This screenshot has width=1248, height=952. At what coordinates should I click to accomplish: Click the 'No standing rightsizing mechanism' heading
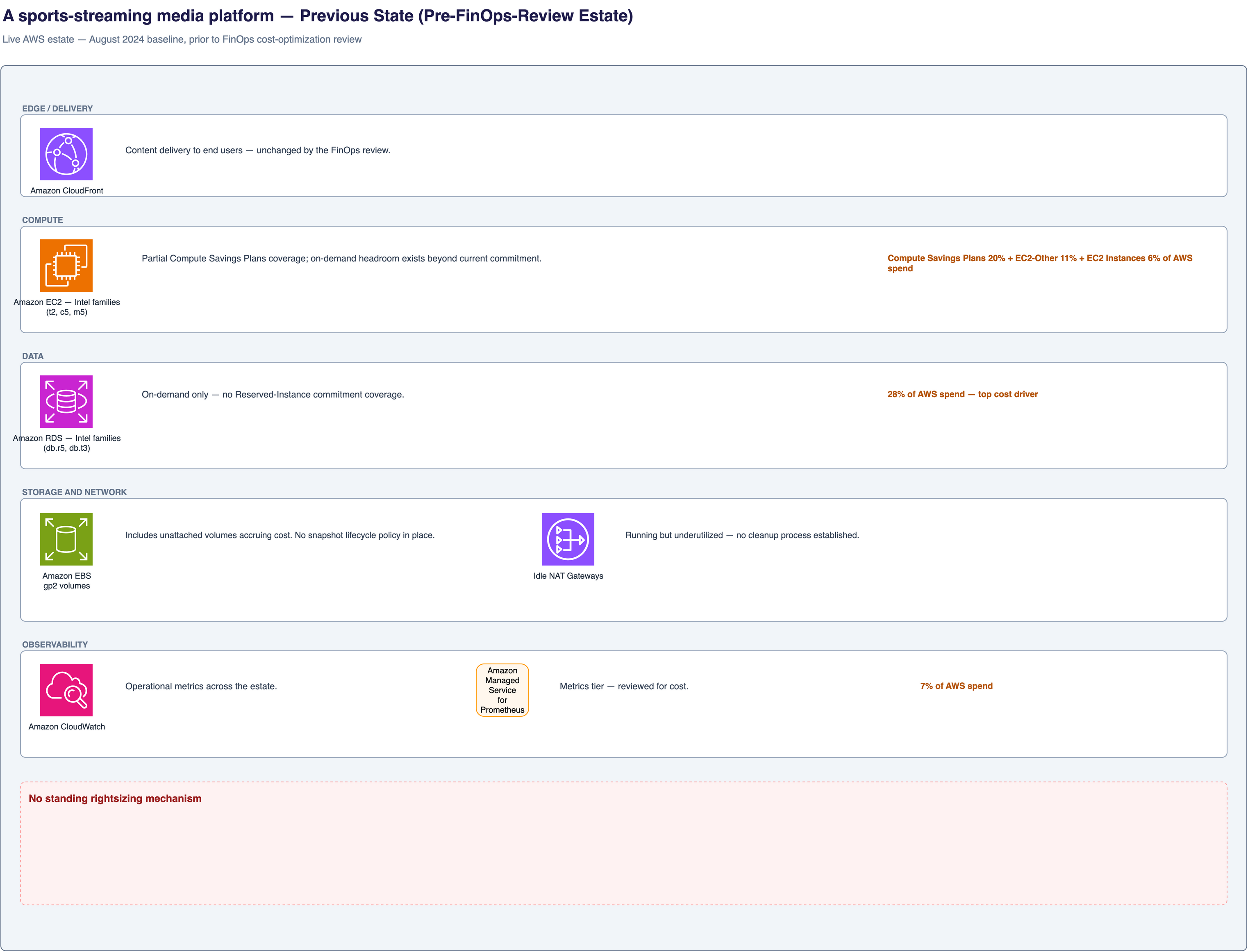115,798
